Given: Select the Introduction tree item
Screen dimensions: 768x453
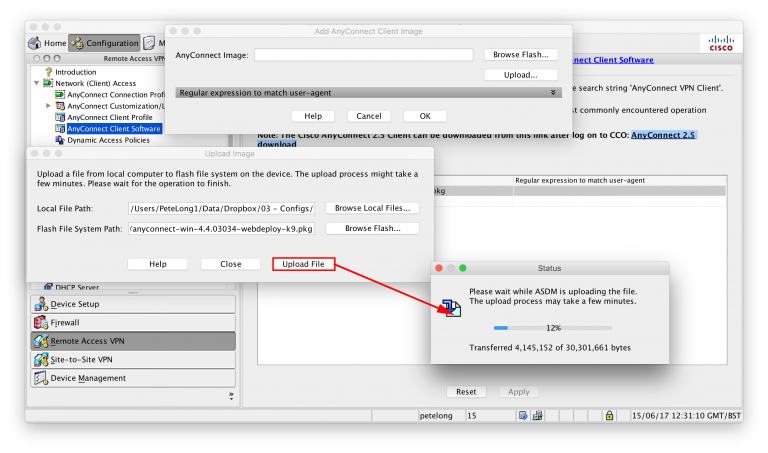Looking at the screenshot, I should click(x=75, y=72).
